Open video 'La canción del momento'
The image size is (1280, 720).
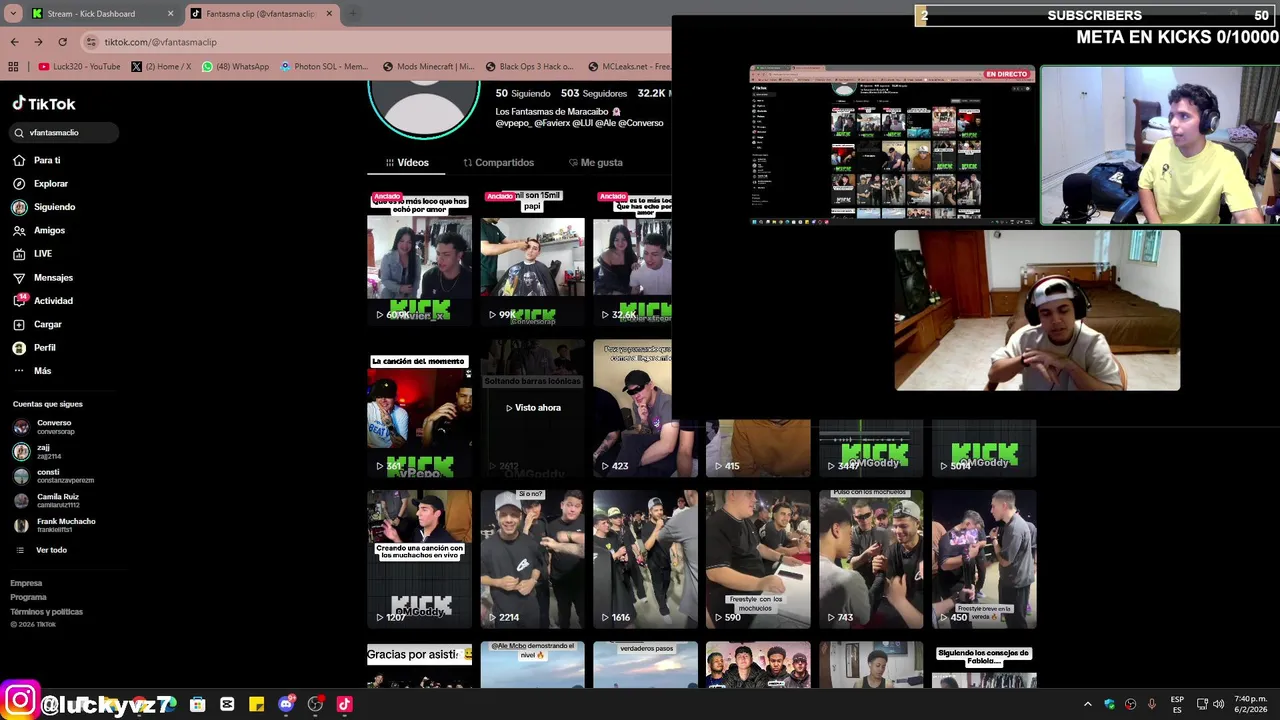point(419,410)
